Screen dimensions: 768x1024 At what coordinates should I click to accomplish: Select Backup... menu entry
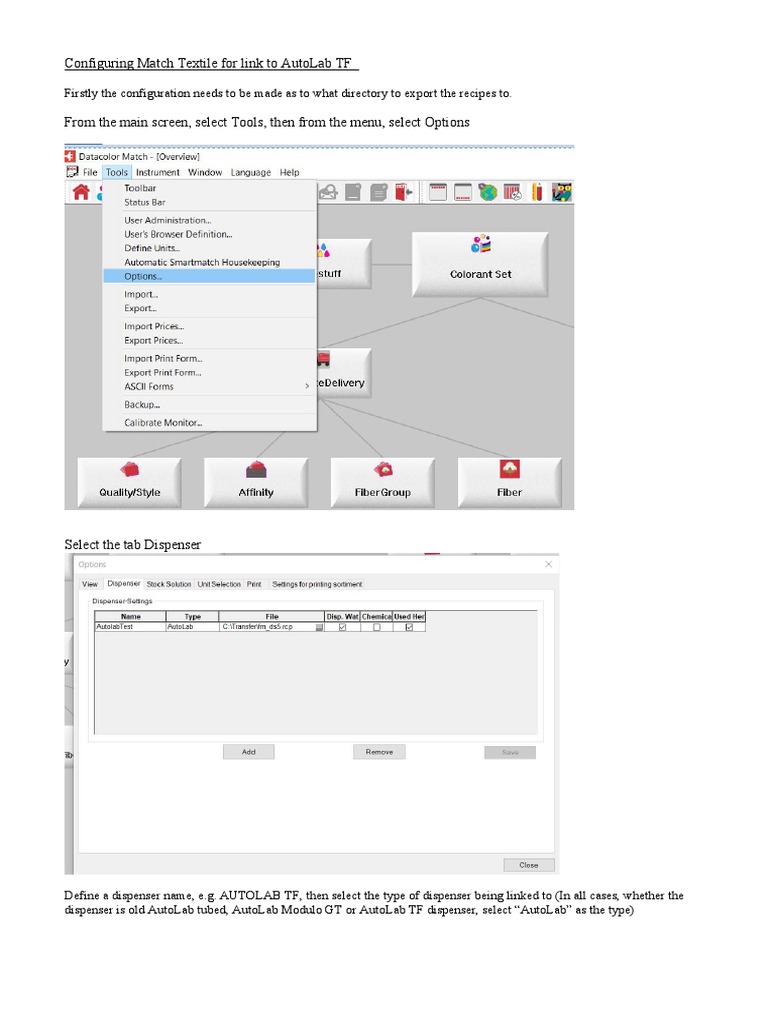click(209, 405)
